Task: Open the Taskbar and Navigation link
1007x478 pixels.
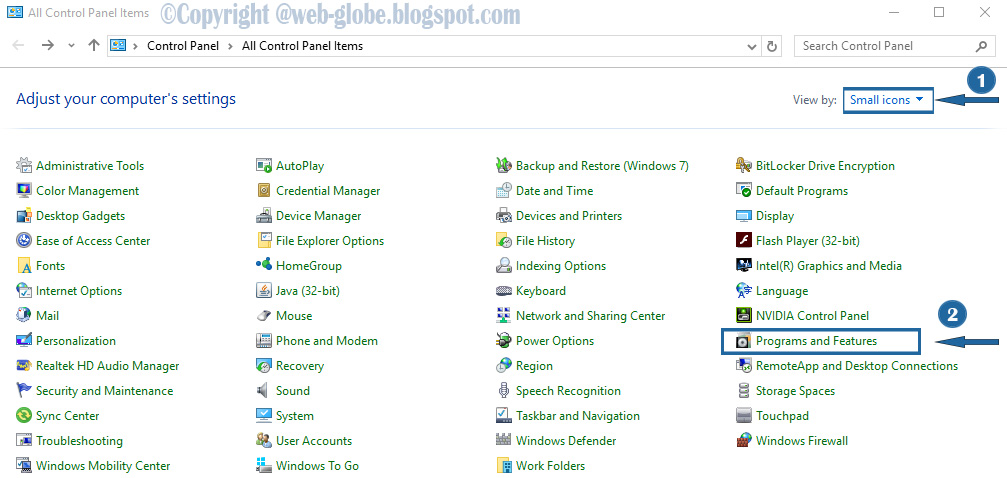Action: tap(578, 416)
